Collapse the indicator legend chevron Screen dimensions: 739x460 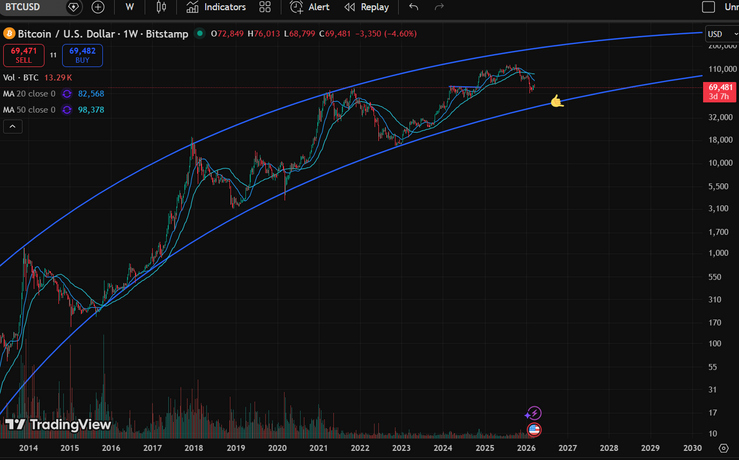tap(13, 127)
